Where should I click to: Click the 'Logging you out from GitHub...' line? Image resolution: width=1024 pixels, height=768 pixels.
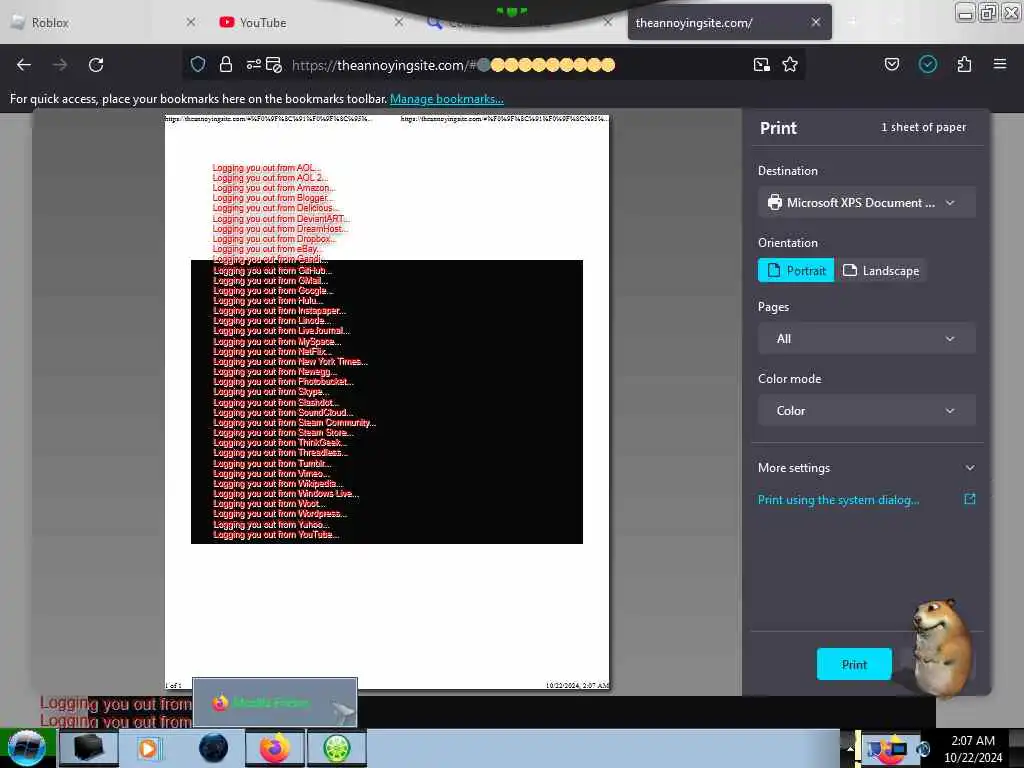(272, 270)
